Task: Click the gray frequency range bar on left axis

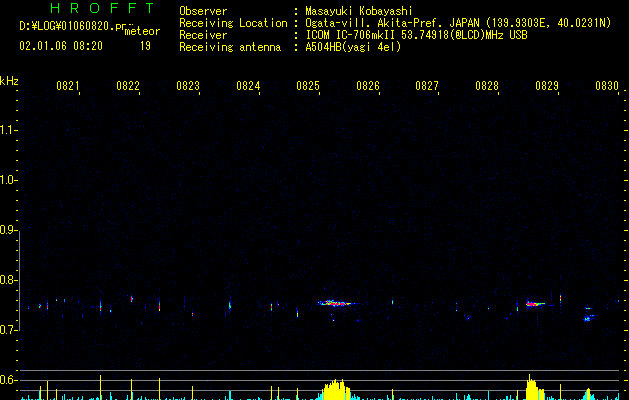Action: point(19,280)
